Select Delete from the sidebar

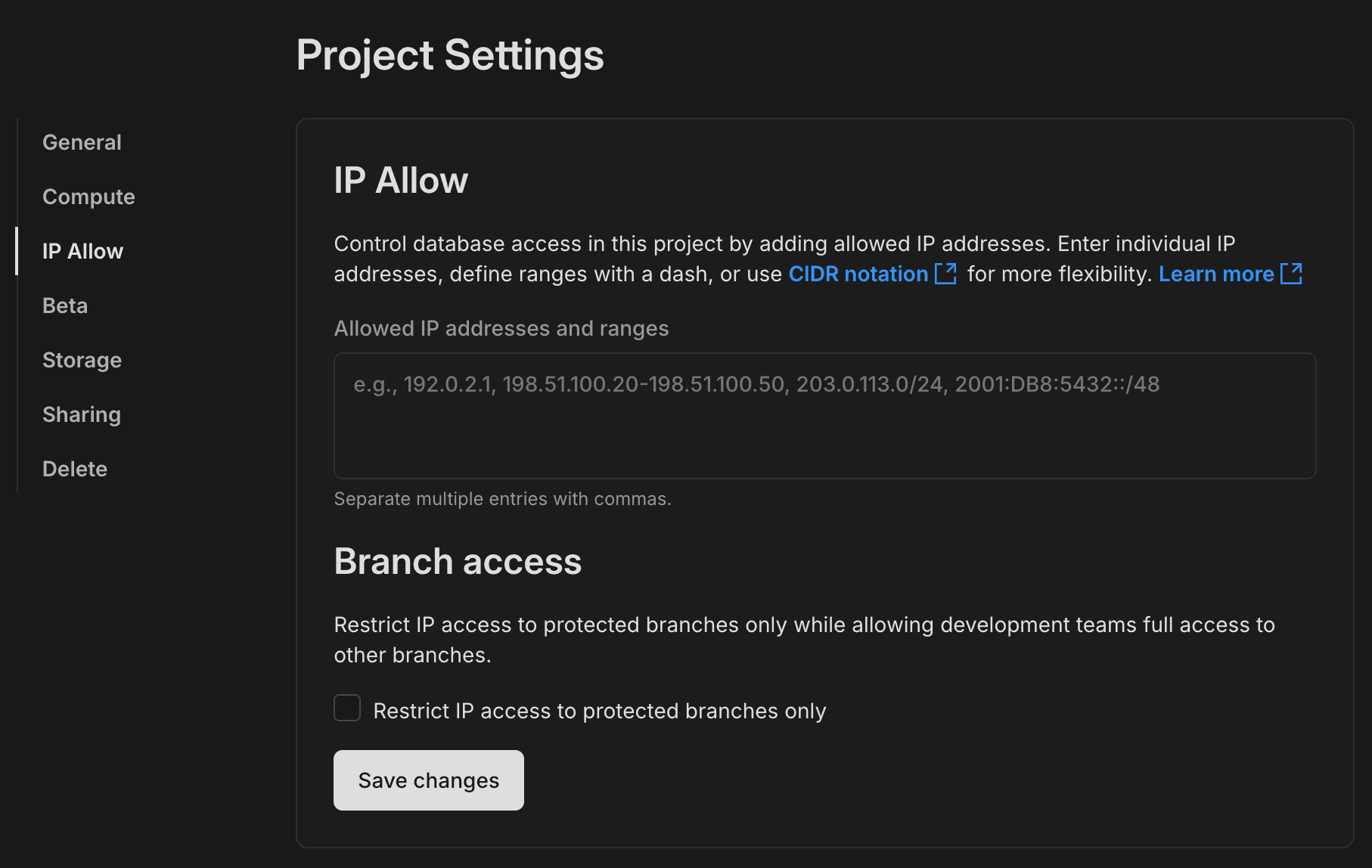75,468
